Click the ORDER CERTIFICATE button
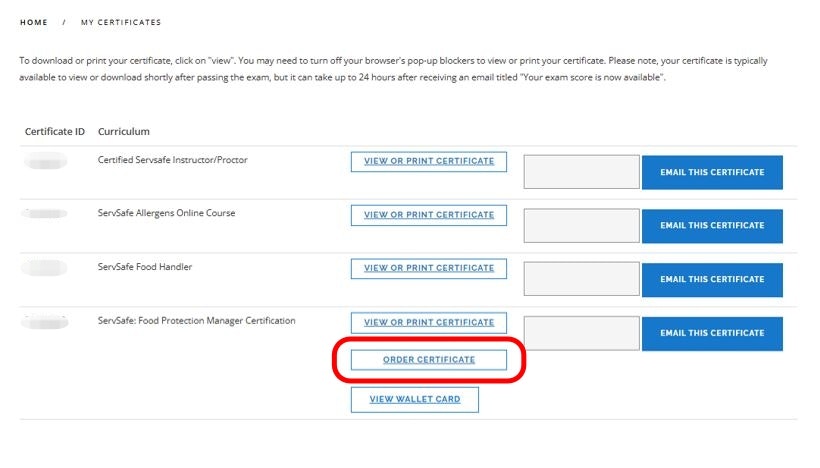 click(429, 360)
